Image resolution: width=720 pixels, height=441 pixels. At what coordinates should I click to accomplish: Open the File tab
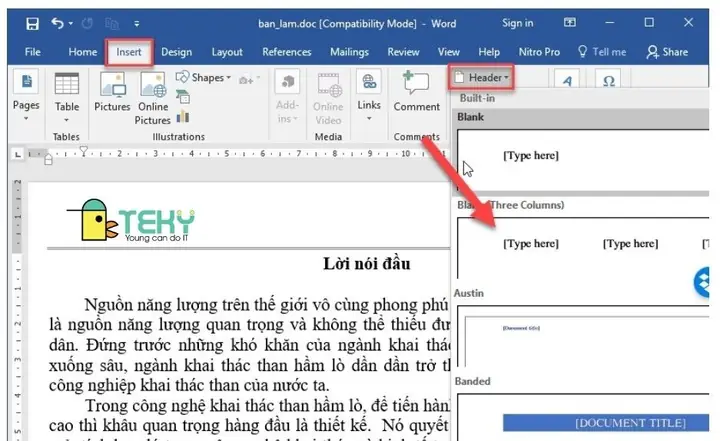pyautogui.click(x=33, y=52)
